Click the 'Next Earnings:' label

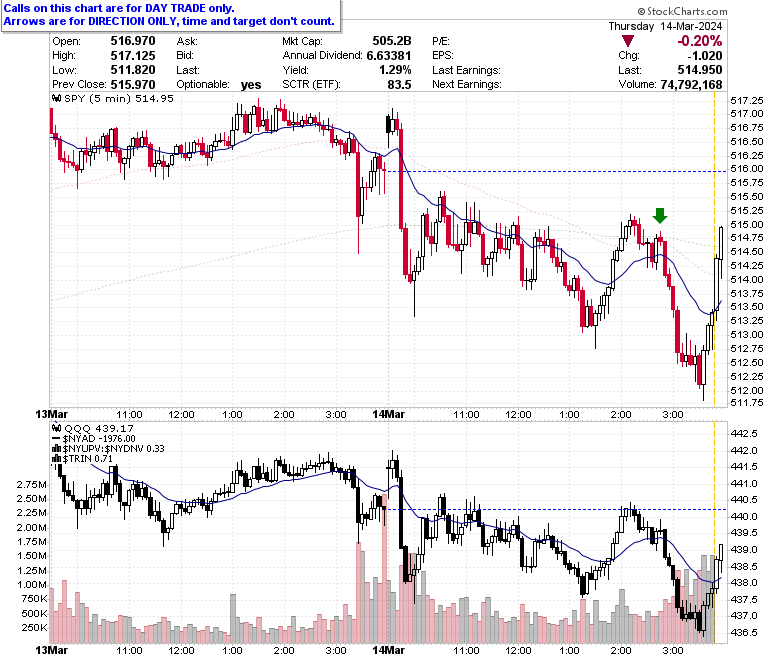point(467,85)
